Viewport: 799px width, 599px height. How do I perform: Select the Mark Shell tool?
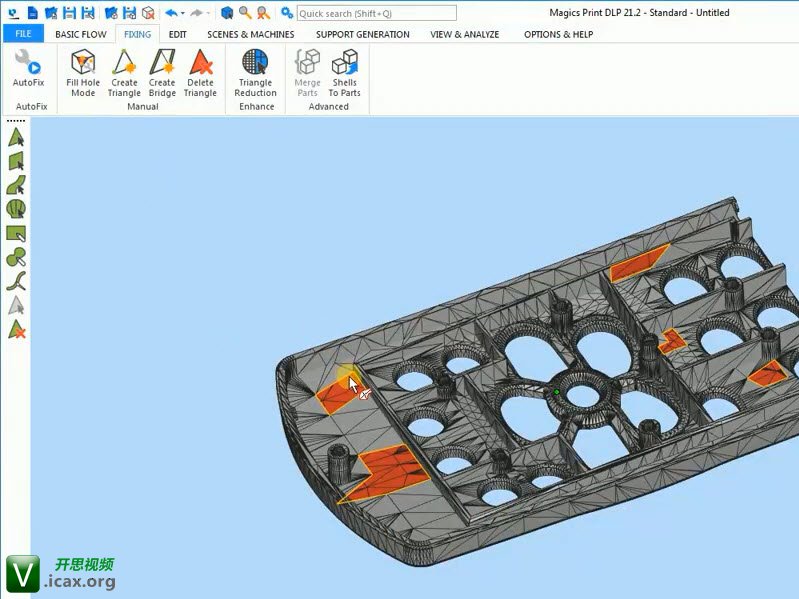(x=16, y=209)
